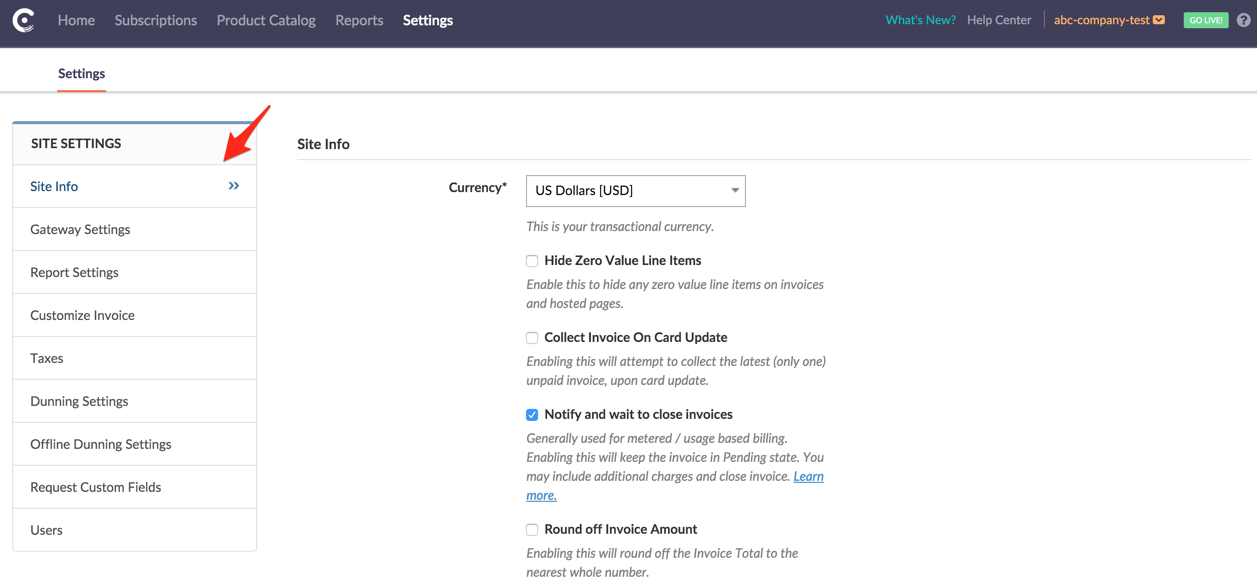Open the Product Catalog menu
The width and height of the screenshot is (1257, 584).
pos(266,20)
